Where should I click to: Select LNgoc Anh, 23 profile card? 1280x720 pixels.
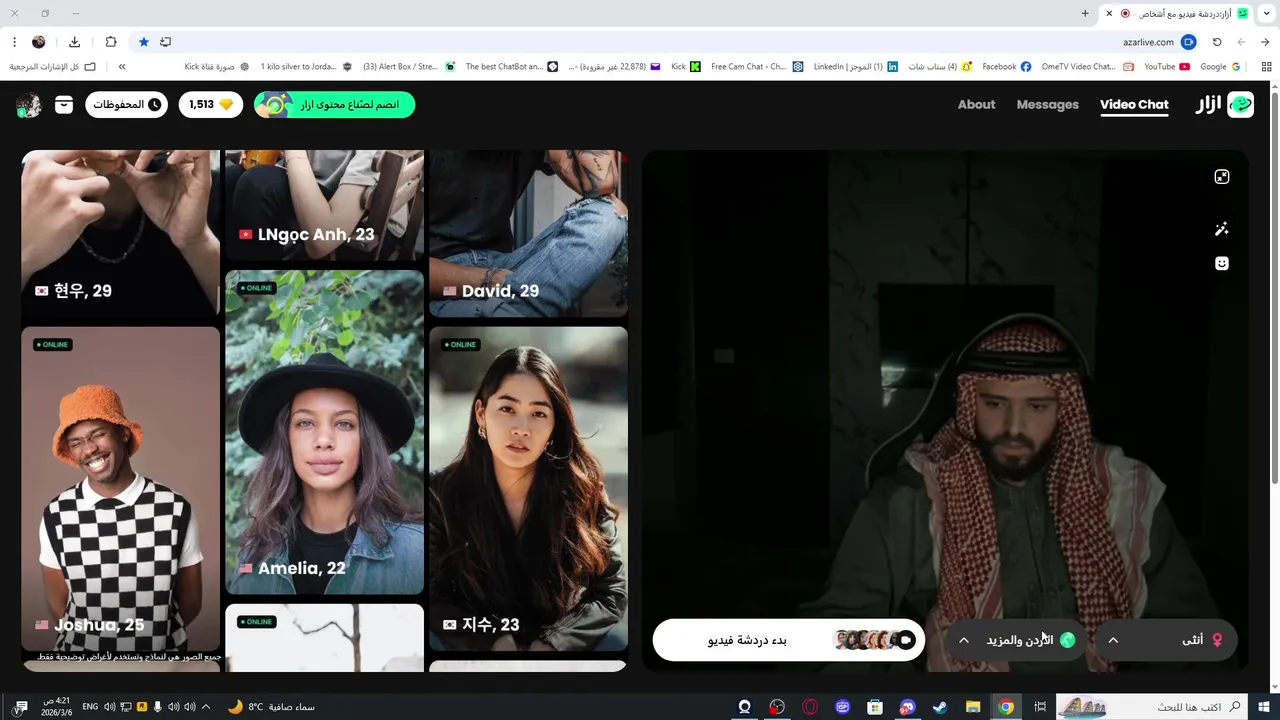pos(325,206)
